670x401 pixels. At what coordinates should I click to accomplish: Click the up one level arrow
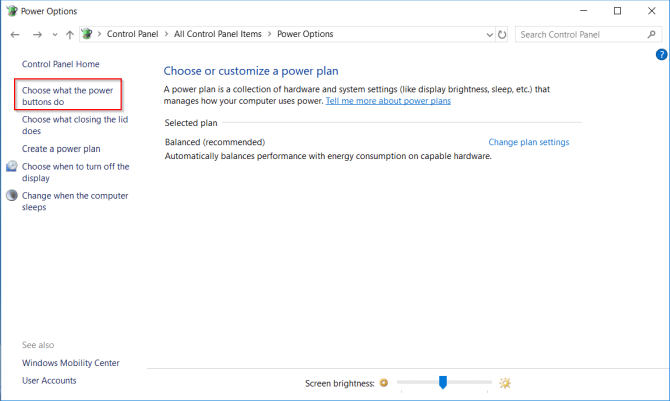(69, 34)
